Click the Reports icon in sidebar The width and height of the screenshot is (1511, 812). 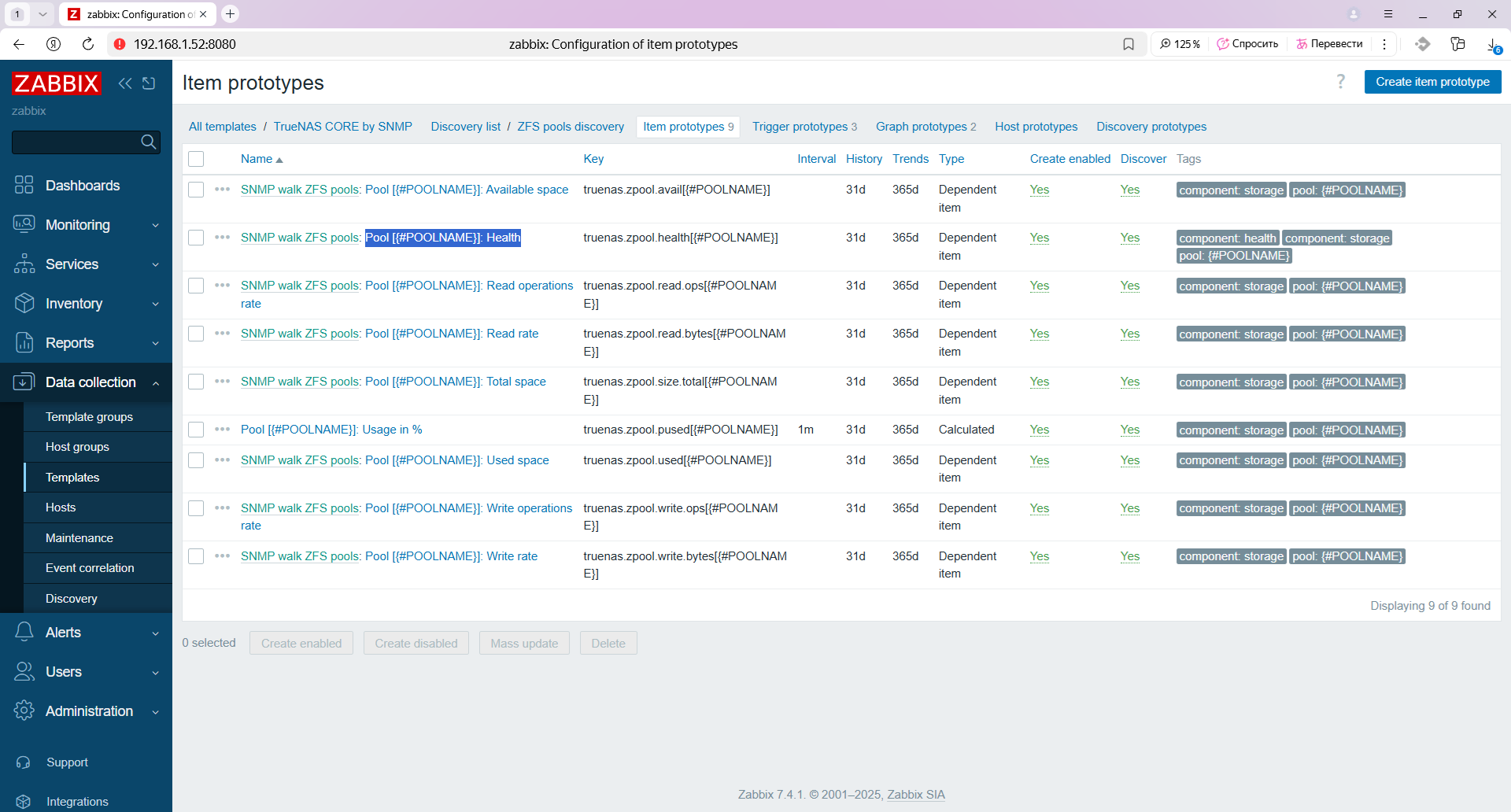24,342
